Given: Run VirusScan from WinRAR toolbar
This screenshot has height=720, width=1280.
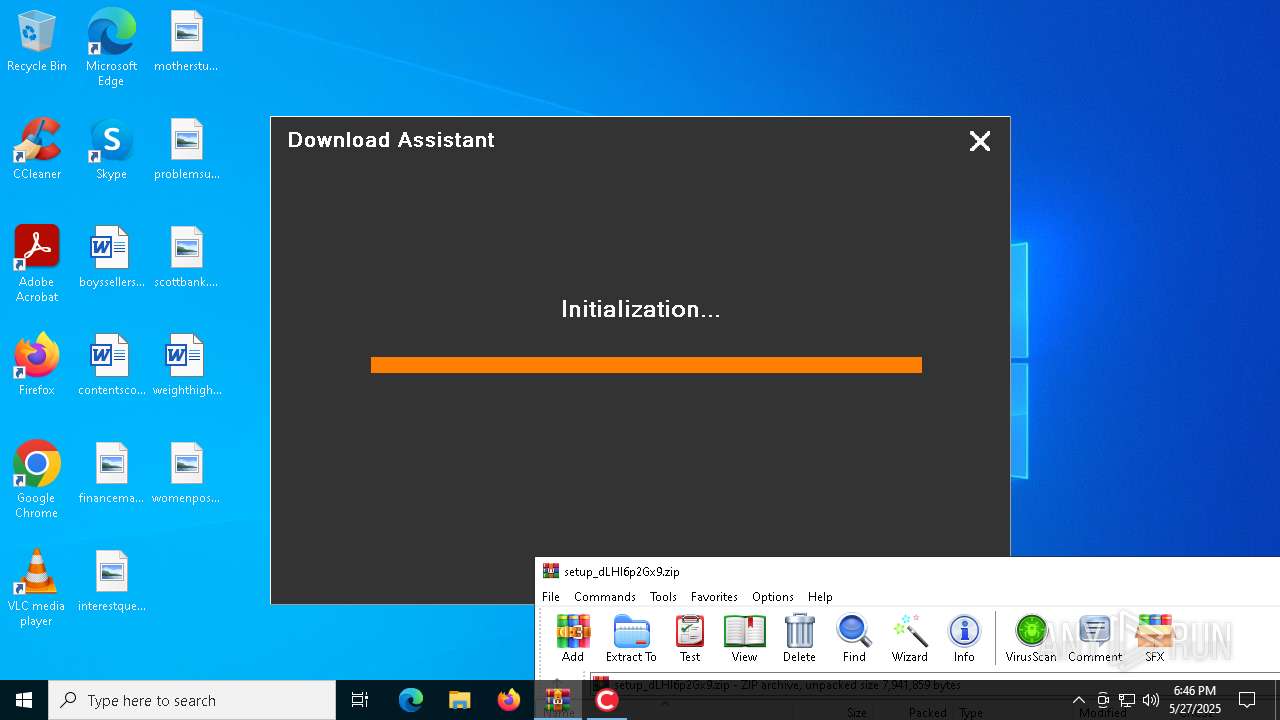Looking at the screenshot, I should pos(1031,638).
